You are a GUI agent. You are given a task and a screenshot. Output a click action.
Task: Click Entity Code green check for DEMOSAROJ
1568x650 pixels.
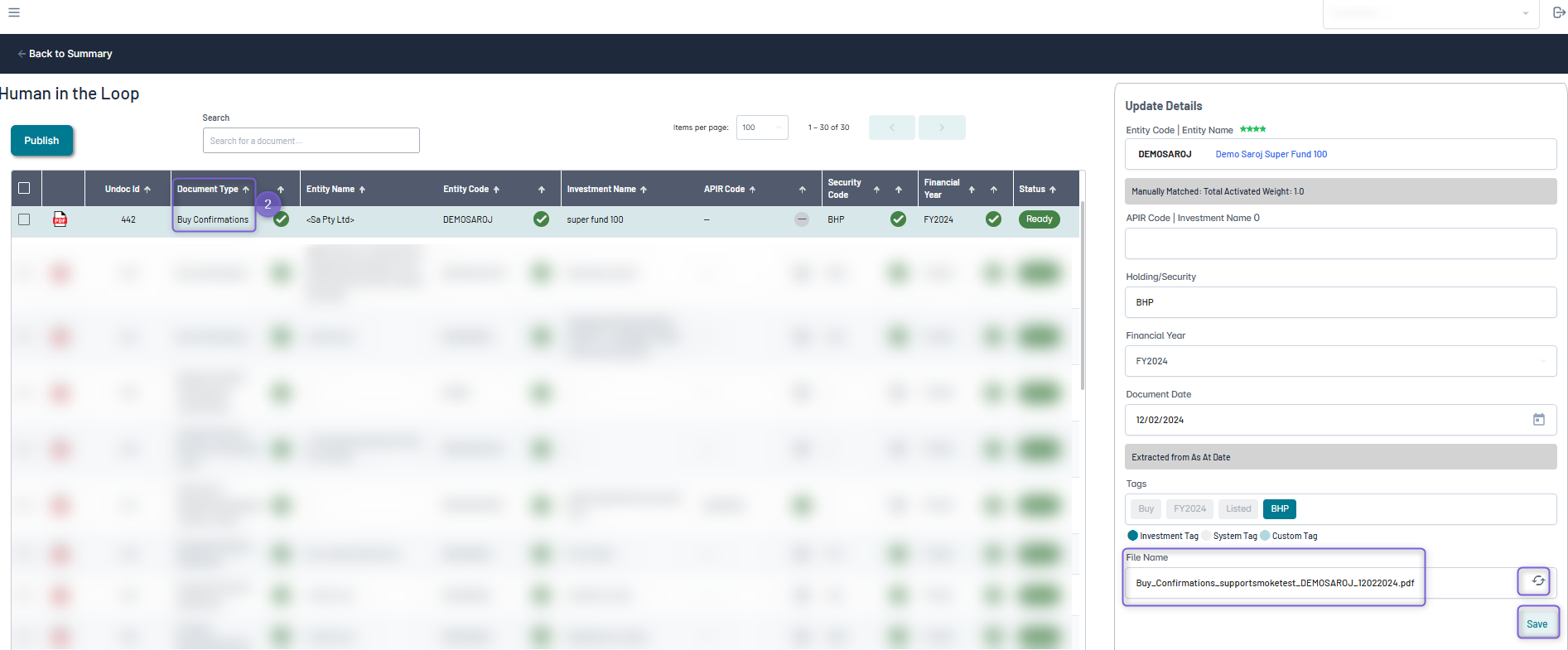pos(541,219)
